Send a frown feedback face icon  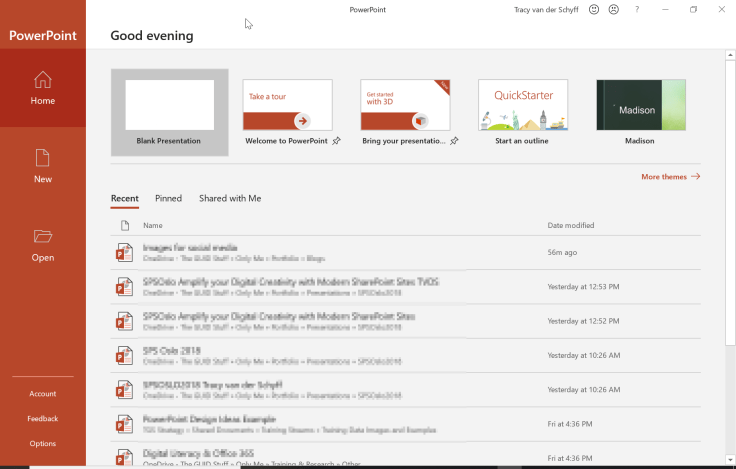pyautogui.click(x=613, y=10)
